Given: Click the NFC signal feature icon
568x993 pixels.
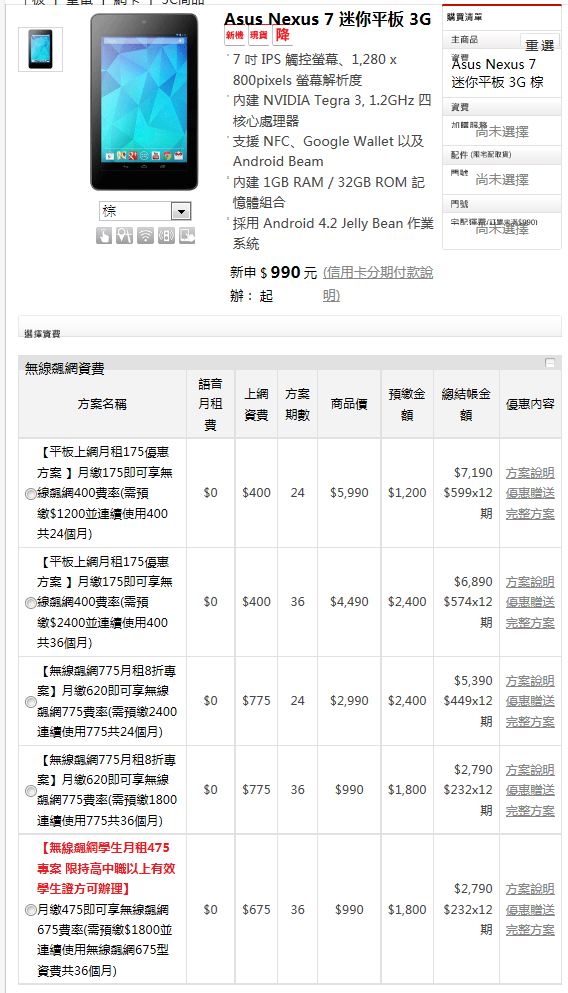Looking at the screenshot, I should tap(167, 236).
